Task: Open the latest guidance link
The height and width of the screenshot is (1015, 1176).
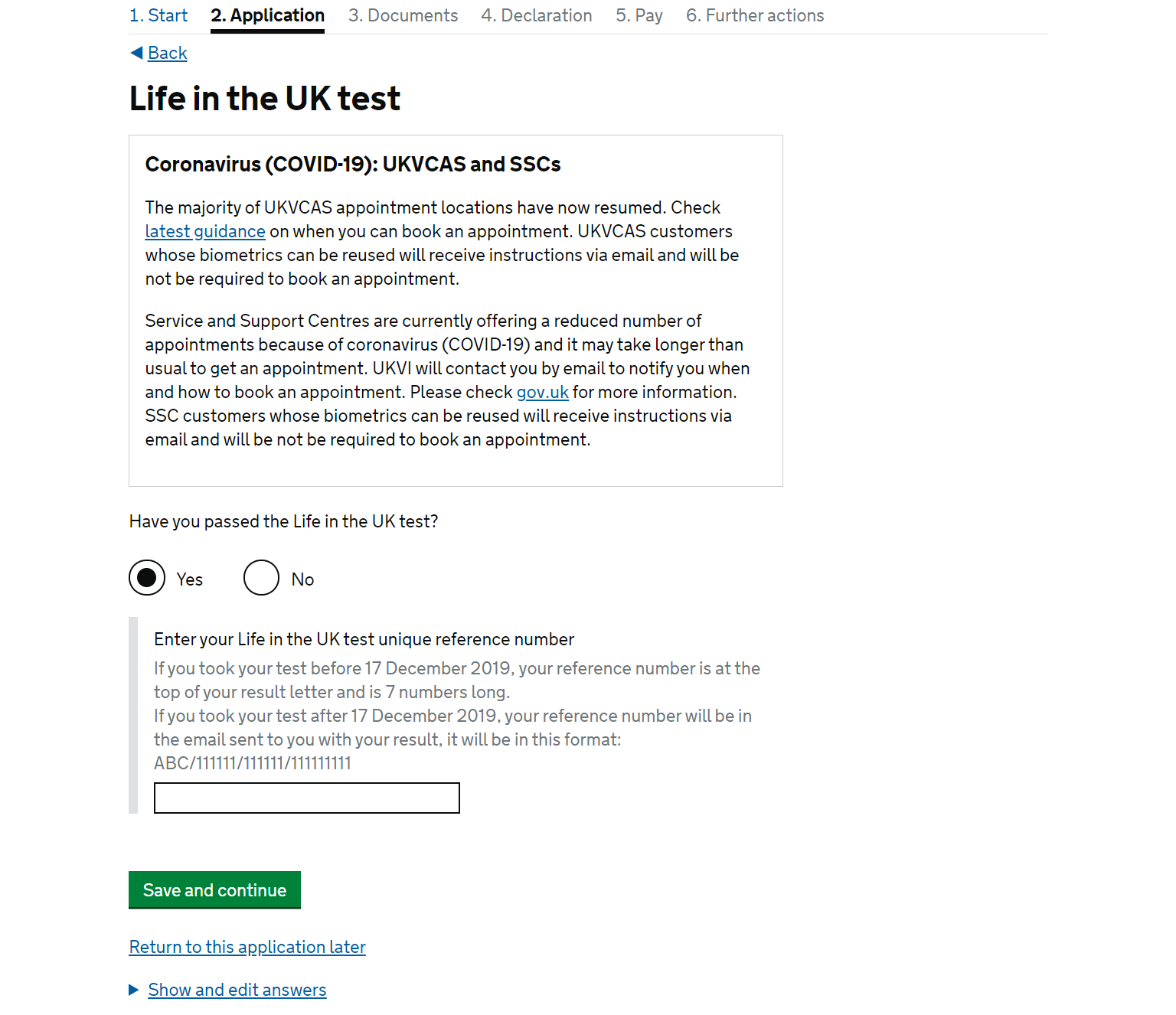Action: [x=205, y=231]
